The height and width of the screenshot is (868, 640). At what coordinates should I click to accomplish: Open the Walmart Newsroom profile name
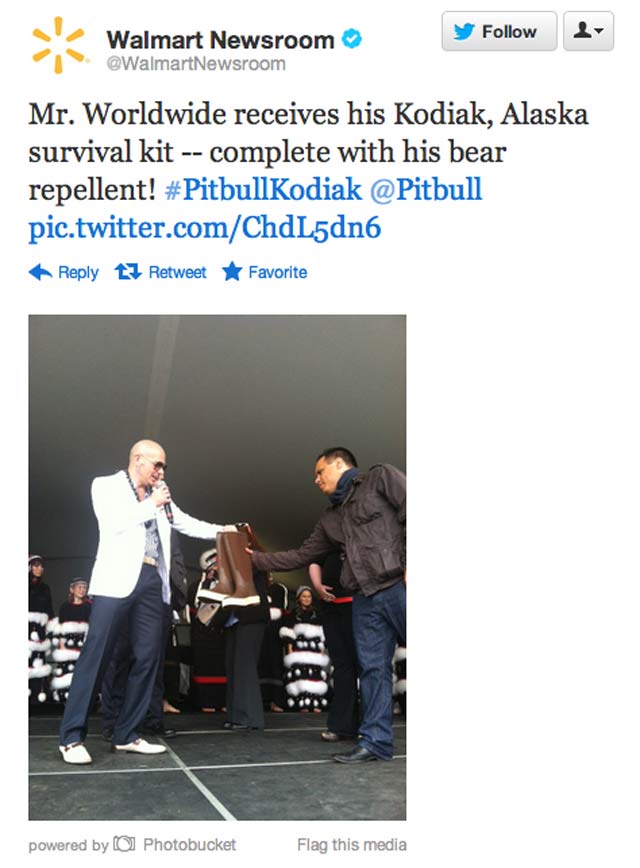220,40
